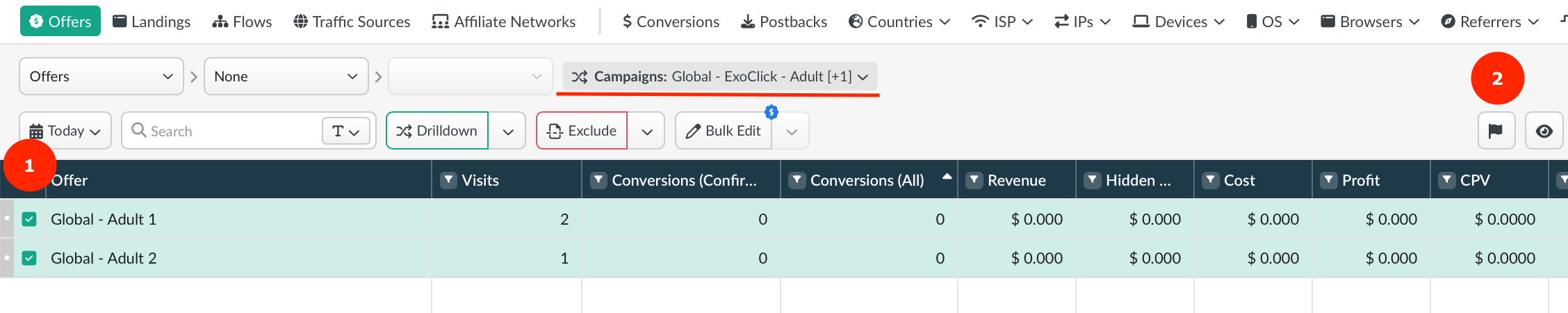This screenshot has width=1568, height=313.
Task: Toggle the eye visibility button
Action: pyautogui.click(x=1544, y=131)
